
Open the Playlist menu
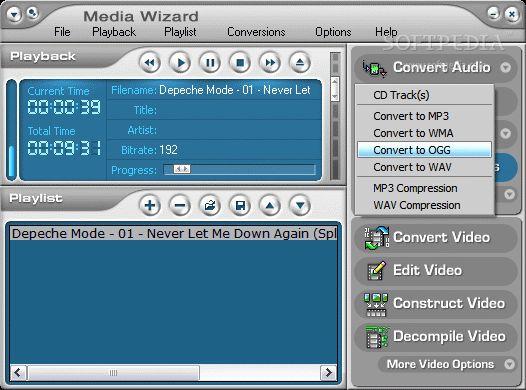(180, 32)
